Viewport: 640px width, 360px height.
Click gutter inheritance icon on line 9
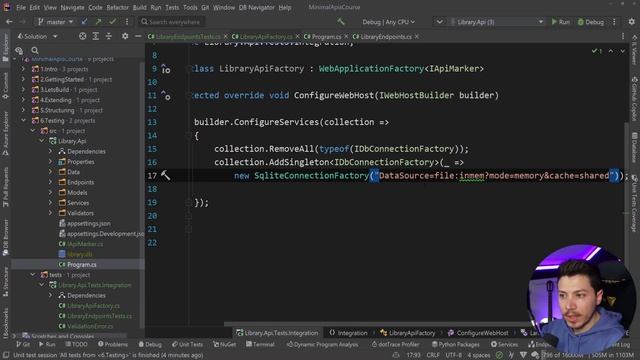(x=165, y=69)
